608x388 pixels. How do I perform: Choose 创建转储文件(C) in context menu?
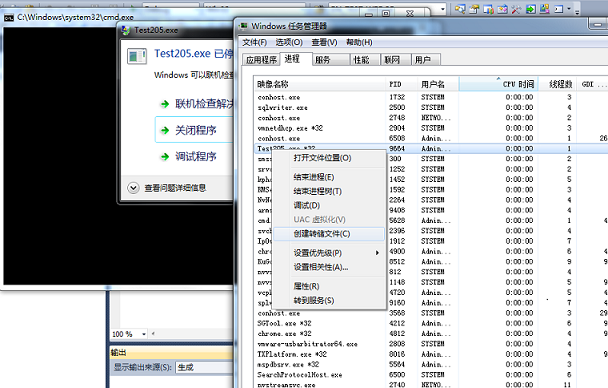(330, 234)
